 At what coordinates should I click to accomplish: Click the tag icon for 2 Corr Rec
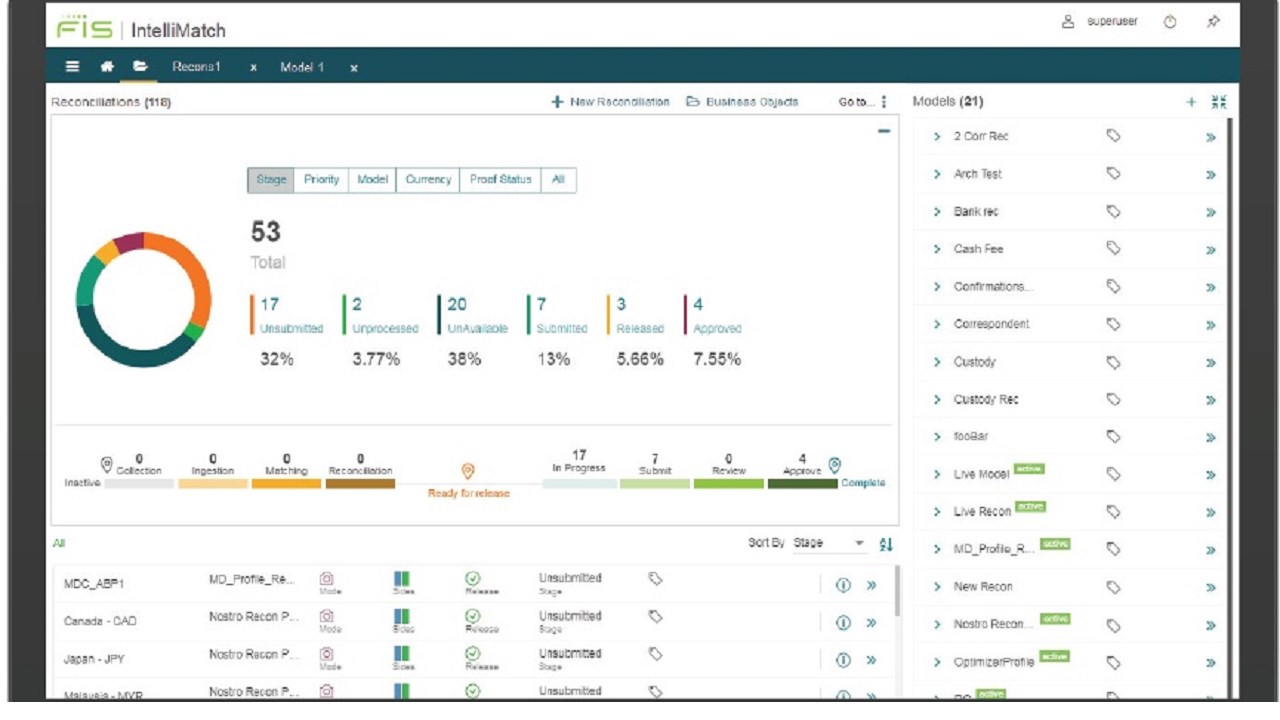click(1113, 136)
